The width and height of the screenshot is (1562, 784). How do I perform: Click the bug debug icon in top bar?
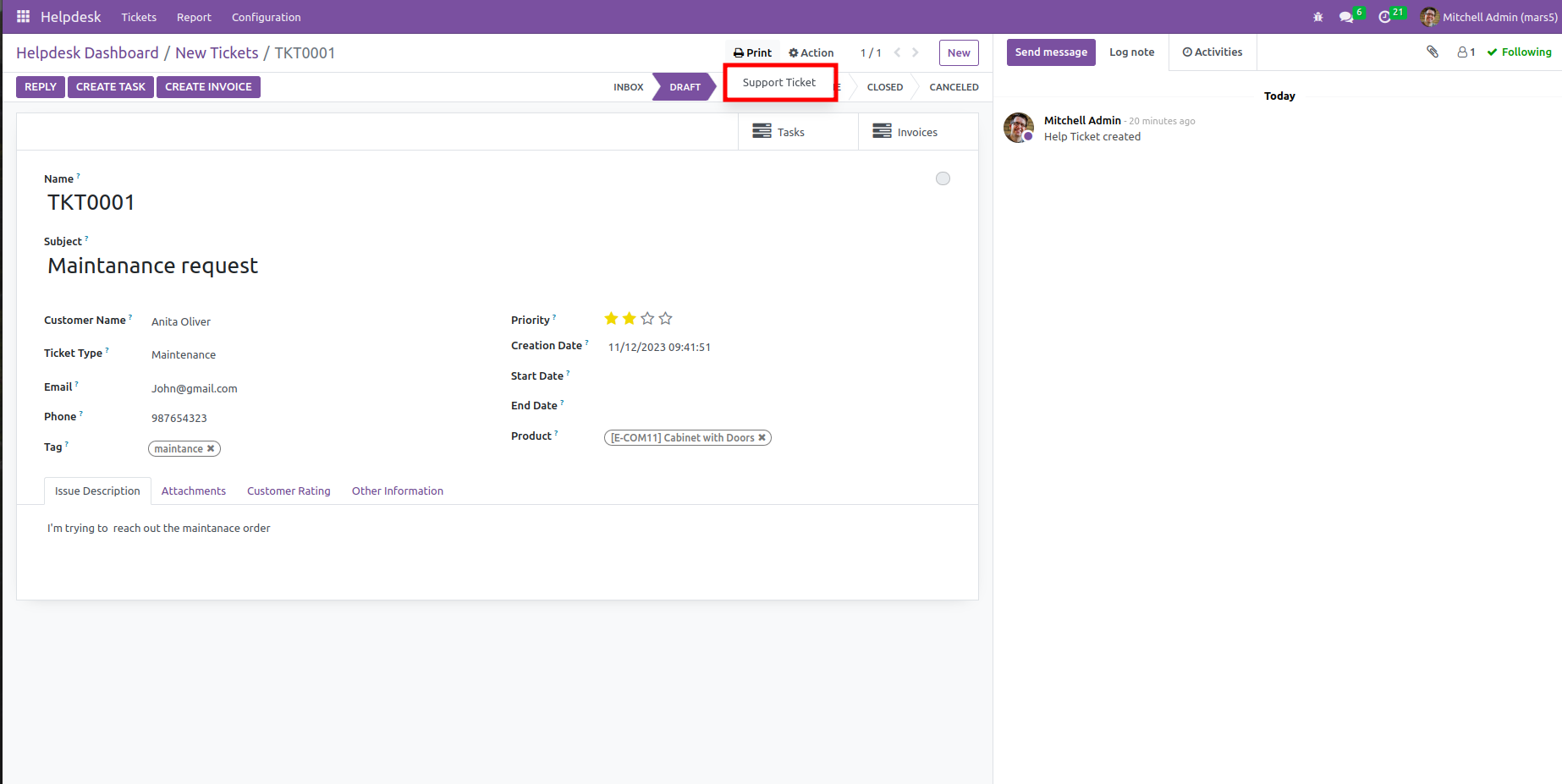1318,17
